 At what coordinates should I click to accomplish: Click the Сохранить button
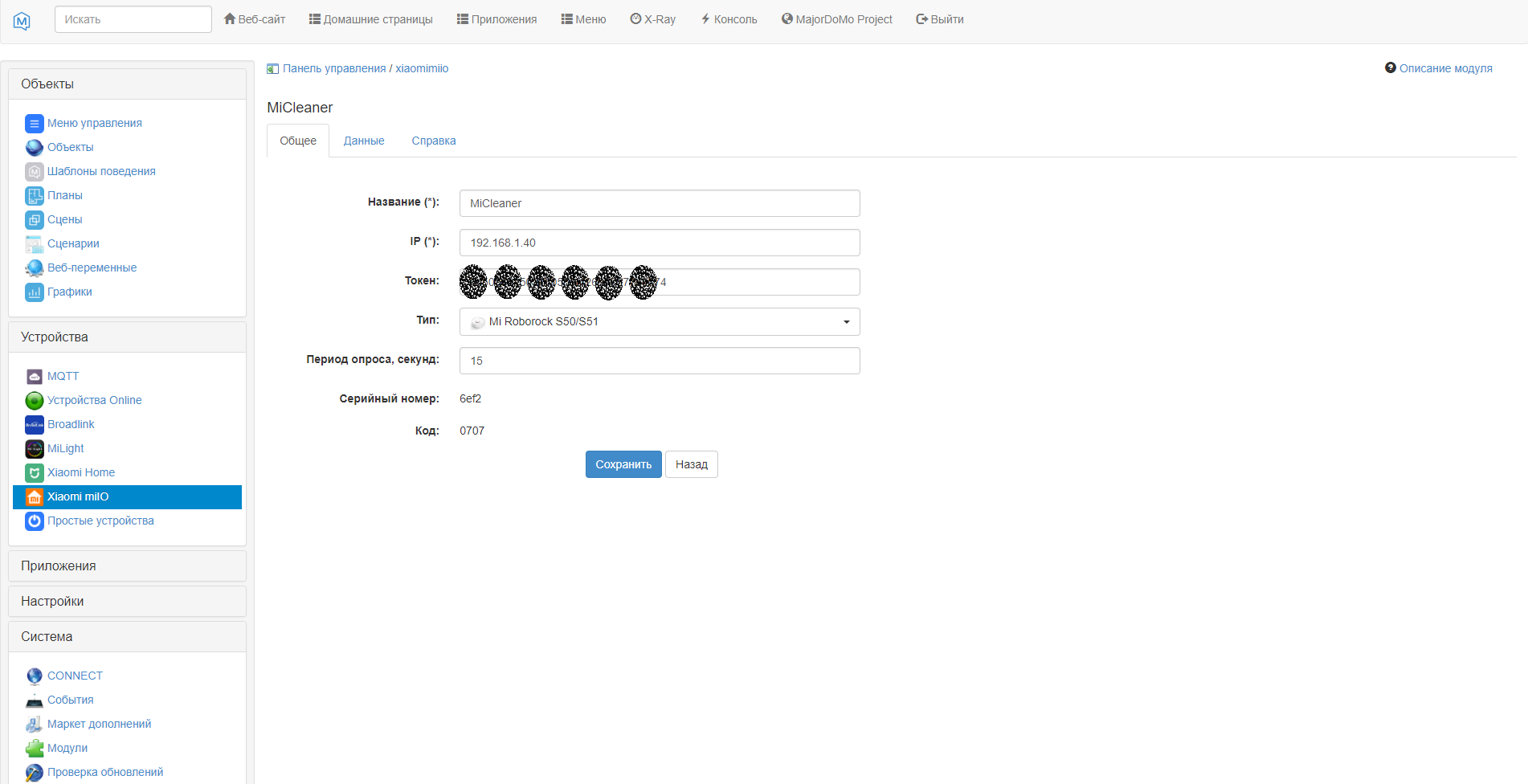pyautogui.click(x=623, y=464)
